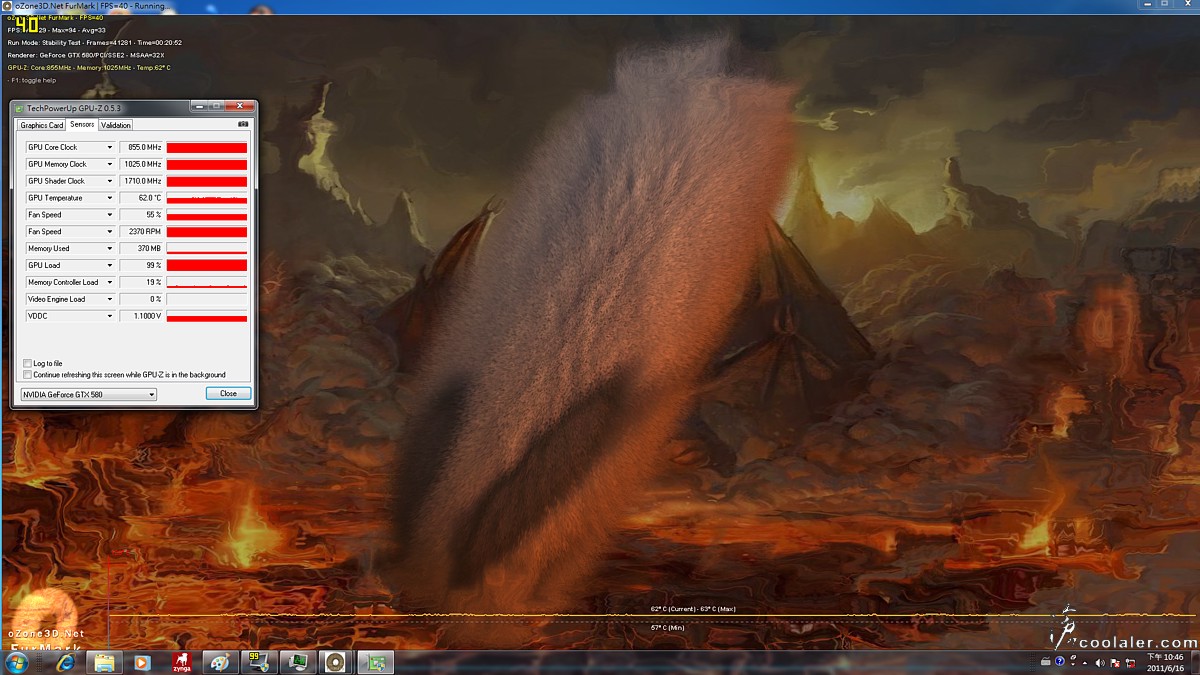Click the 370 MB memory used value
1200x675 pixels.
tap(141, 248)
